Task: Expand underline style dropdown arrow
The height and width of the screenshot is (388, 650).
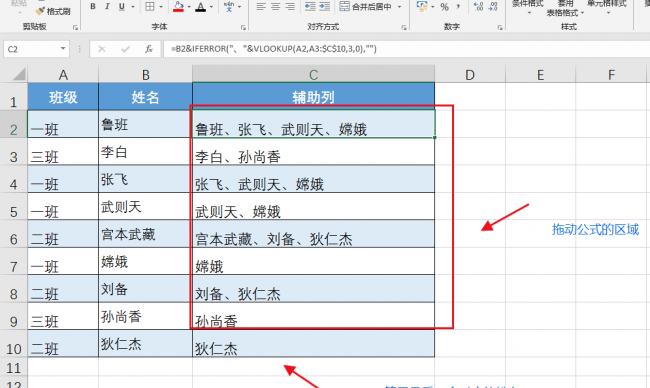Action: tap(133, 7)
